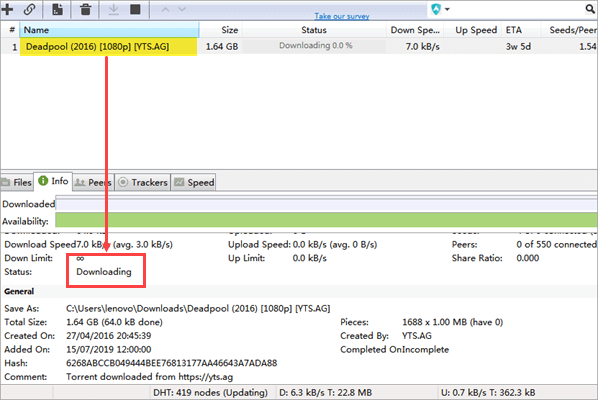The width and height of the screenshot is (598, 400).
Task: Click the Save As path text
Action: [x=198, y=308]
